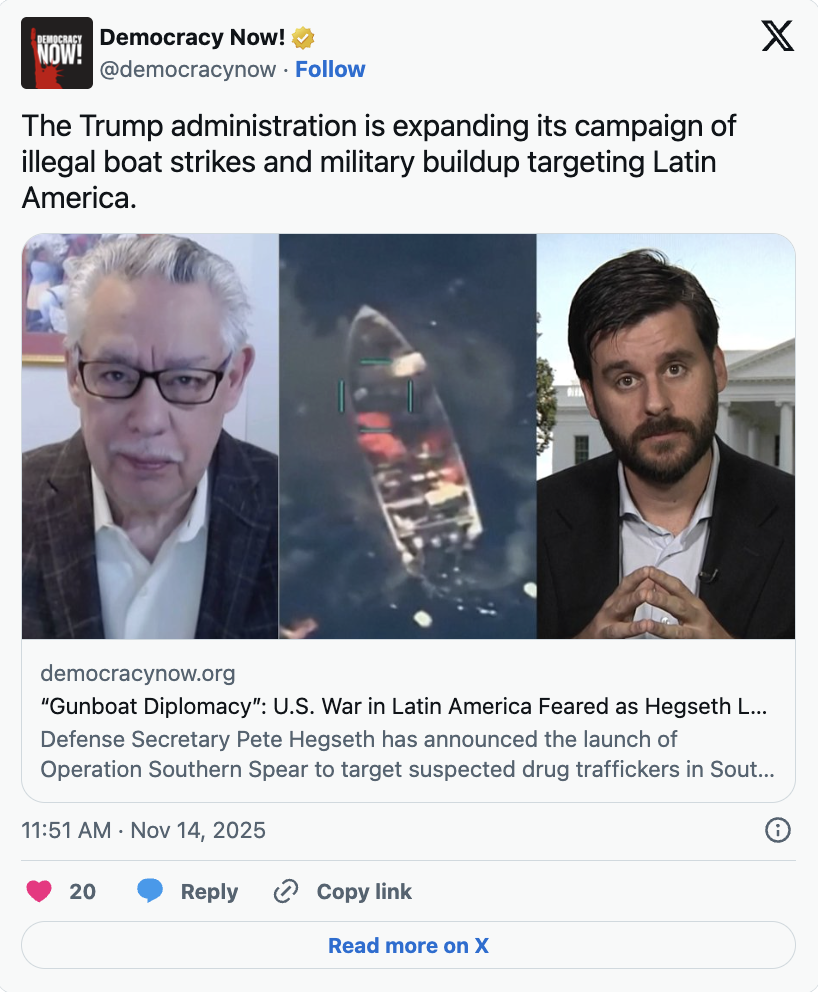
Task: Open the X logo in the corner
Action: [x=778, y=36]
